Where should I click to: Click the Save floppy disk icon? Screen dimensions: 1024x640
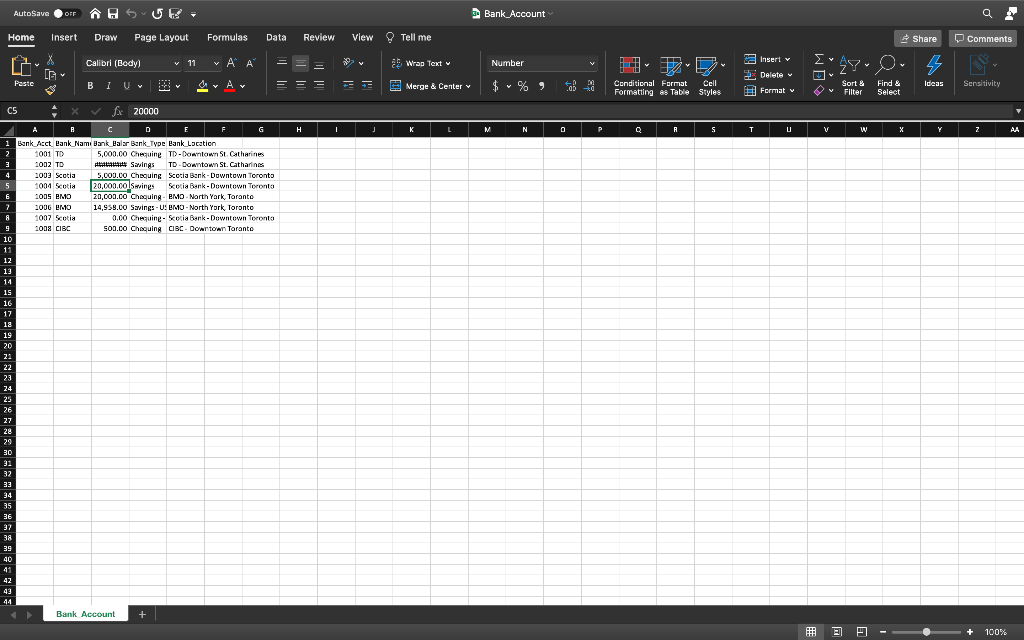pyautogui.click(x=113, y=13)
